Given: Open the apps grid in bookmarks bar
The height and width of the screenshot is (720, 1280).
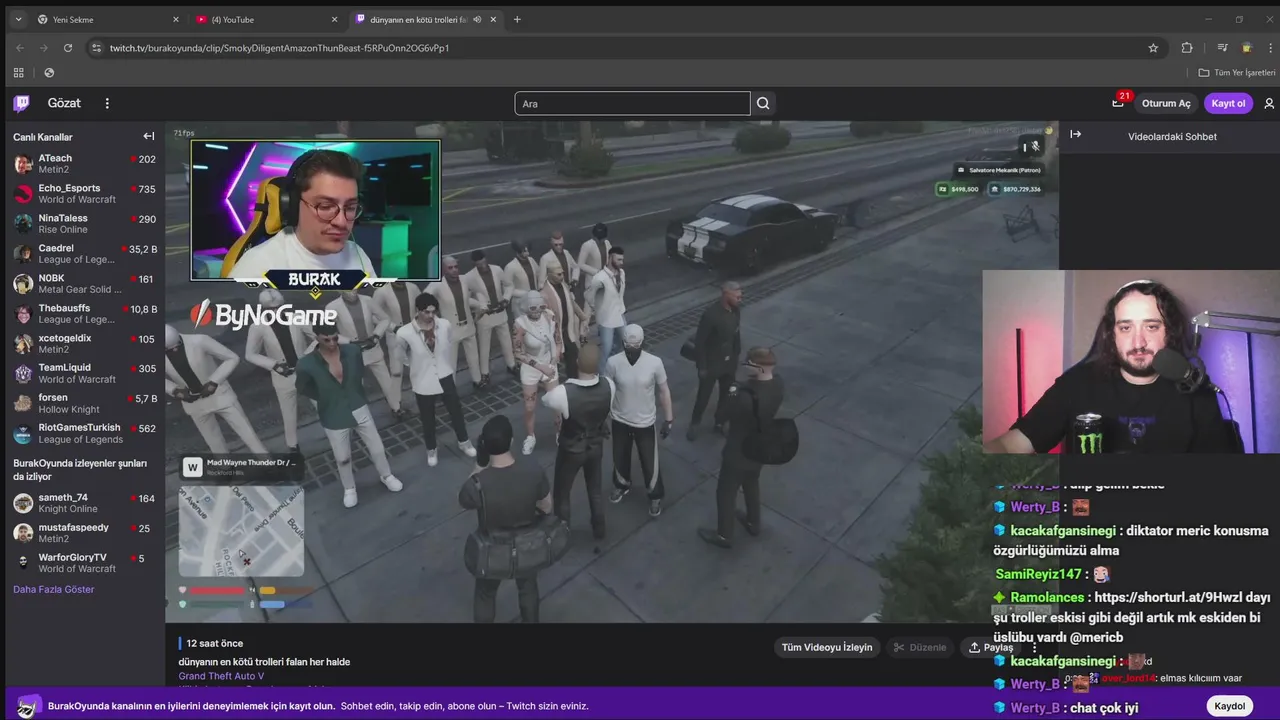Looking at the screenshot, I should click(18, 72).
